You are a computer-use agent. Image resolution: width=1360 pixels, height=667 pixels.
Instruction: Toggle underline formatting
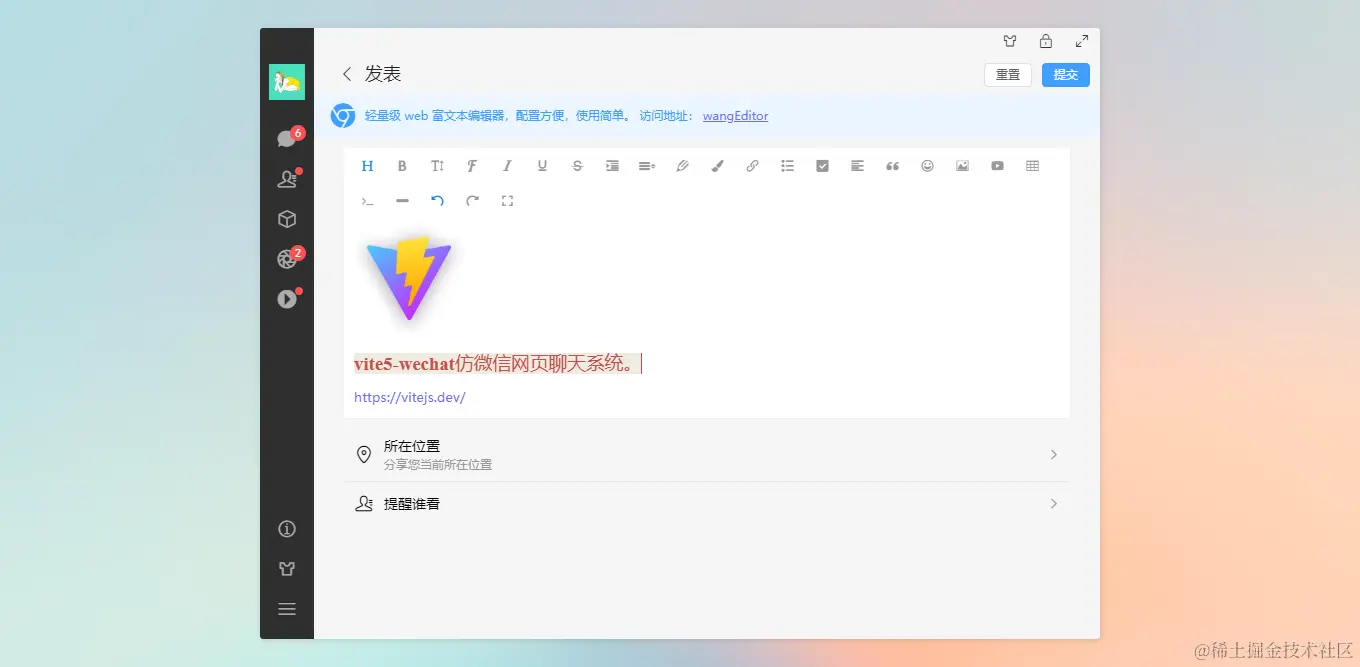coord(542,165)
